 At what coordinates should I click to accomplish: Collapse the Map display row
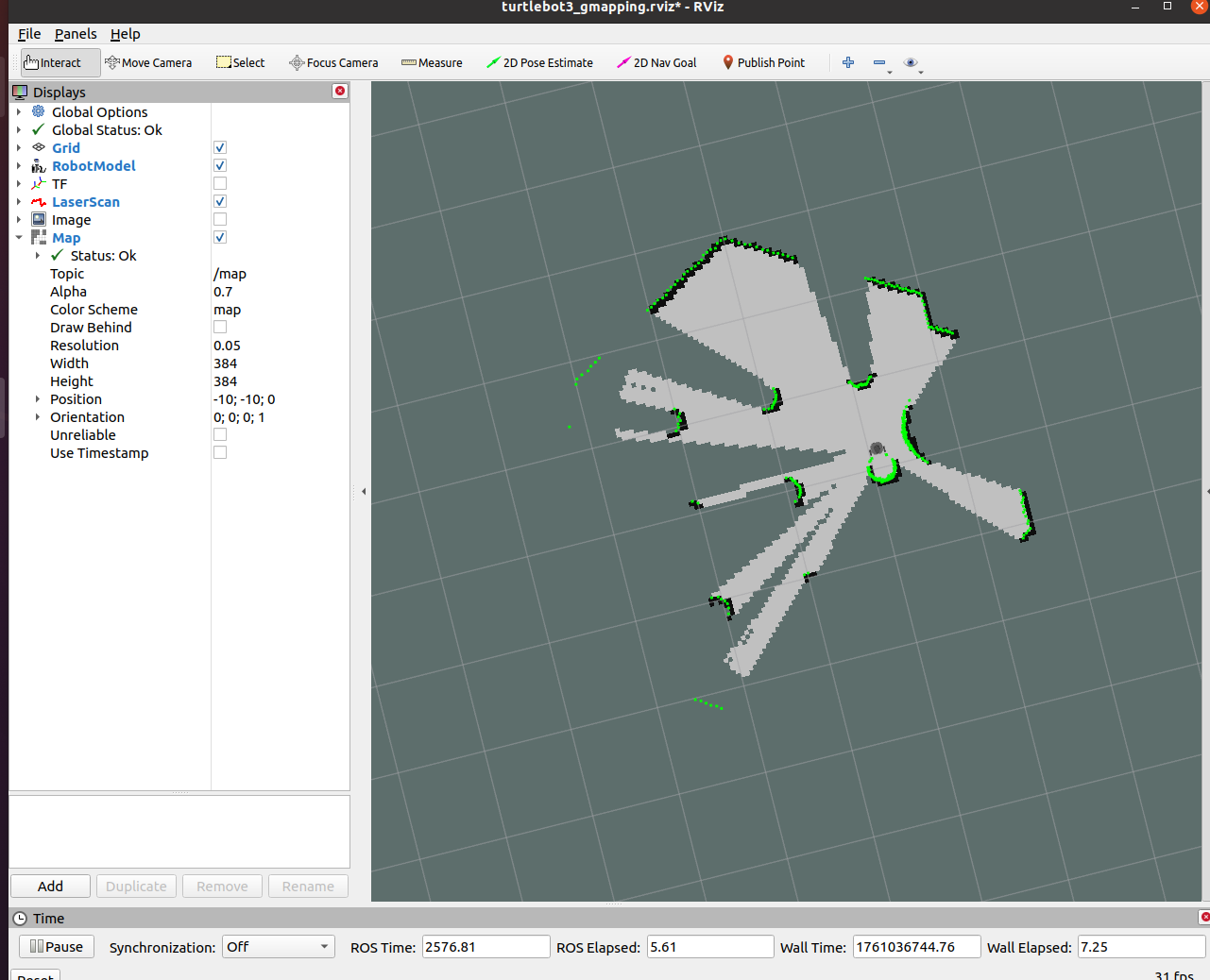(x=19, y=237)
